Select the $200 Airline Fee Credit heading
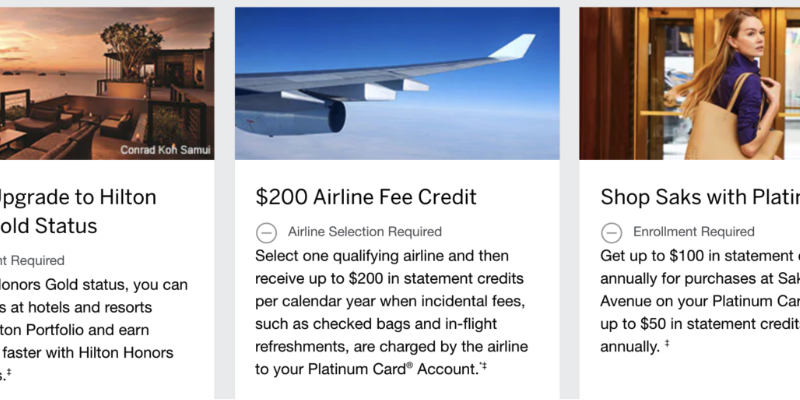This screenshot has width=800, height=400. [366, 197]
